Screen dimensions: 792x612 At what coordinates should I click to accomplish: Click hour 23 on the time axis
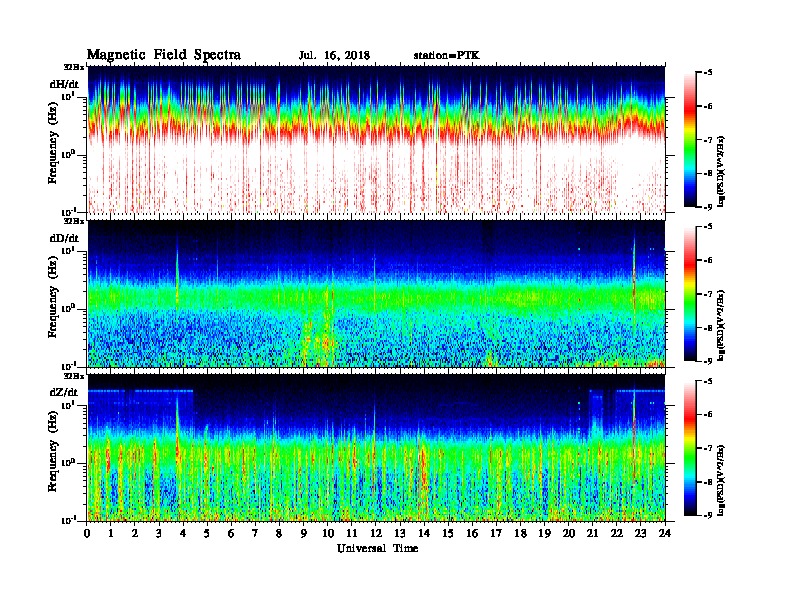tap(641, 533)
